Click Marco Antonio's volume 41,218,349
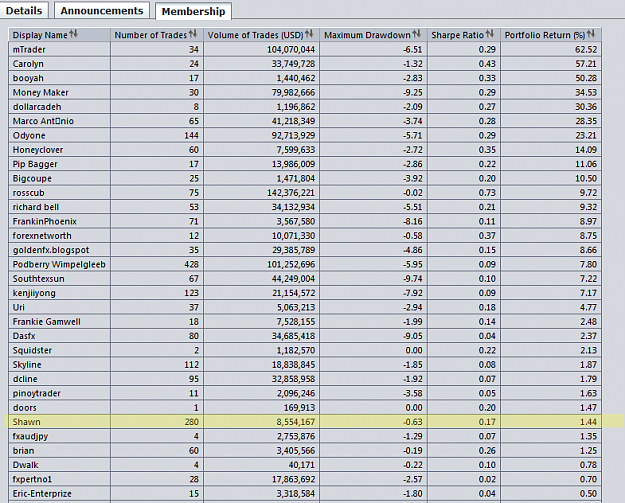The image size is (625, 503). [x=293, y=121]
